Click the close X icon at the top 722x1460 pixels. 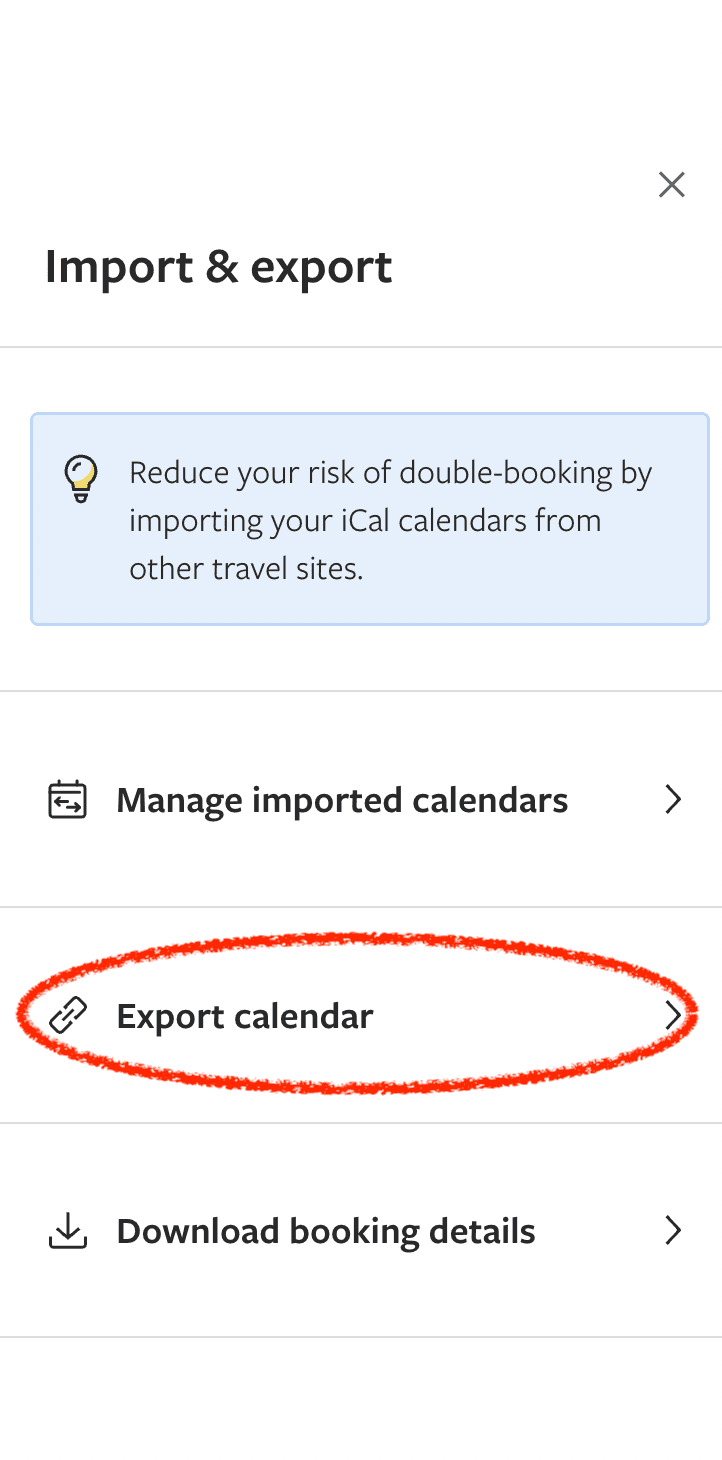click(x=671, y=185)
